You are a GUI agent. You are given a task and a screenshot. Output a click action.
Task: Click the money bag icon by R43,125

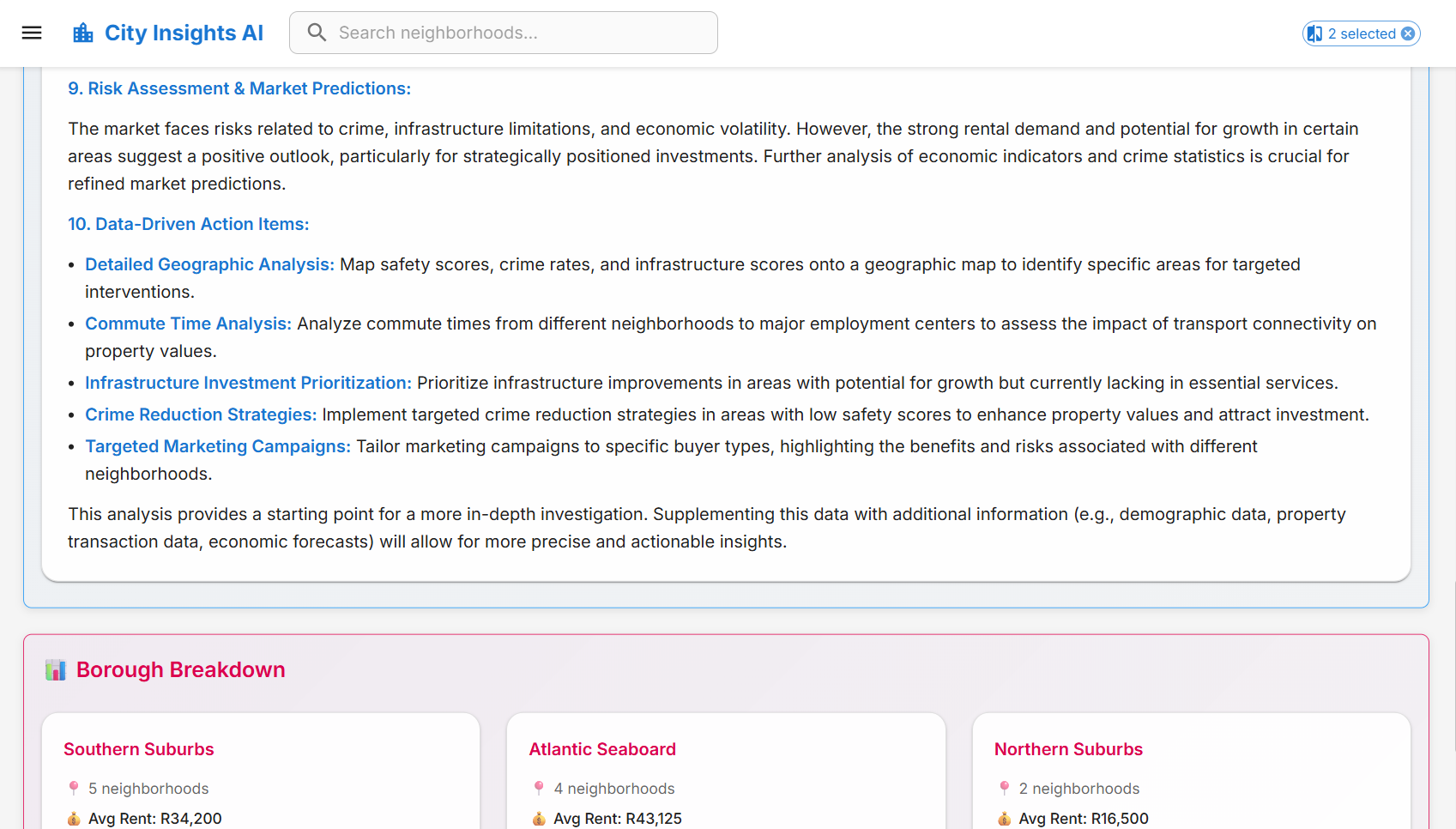pos(539,819)
